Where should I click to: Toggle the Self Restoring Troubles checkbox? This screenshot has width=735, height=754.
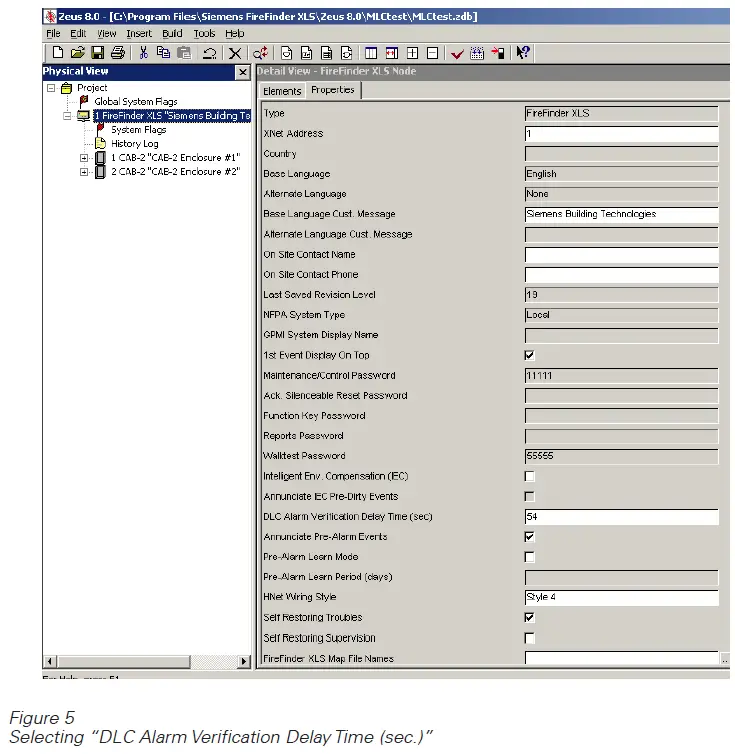529,617
